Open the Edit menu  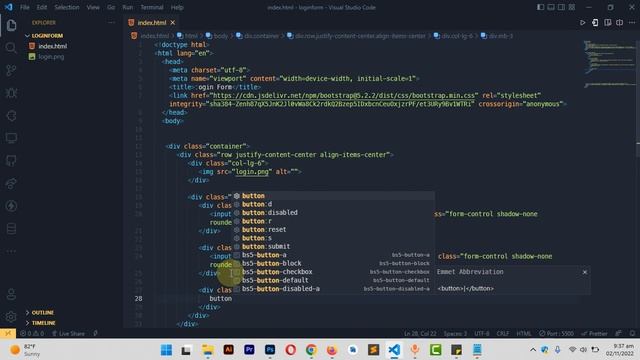[42, 7]
